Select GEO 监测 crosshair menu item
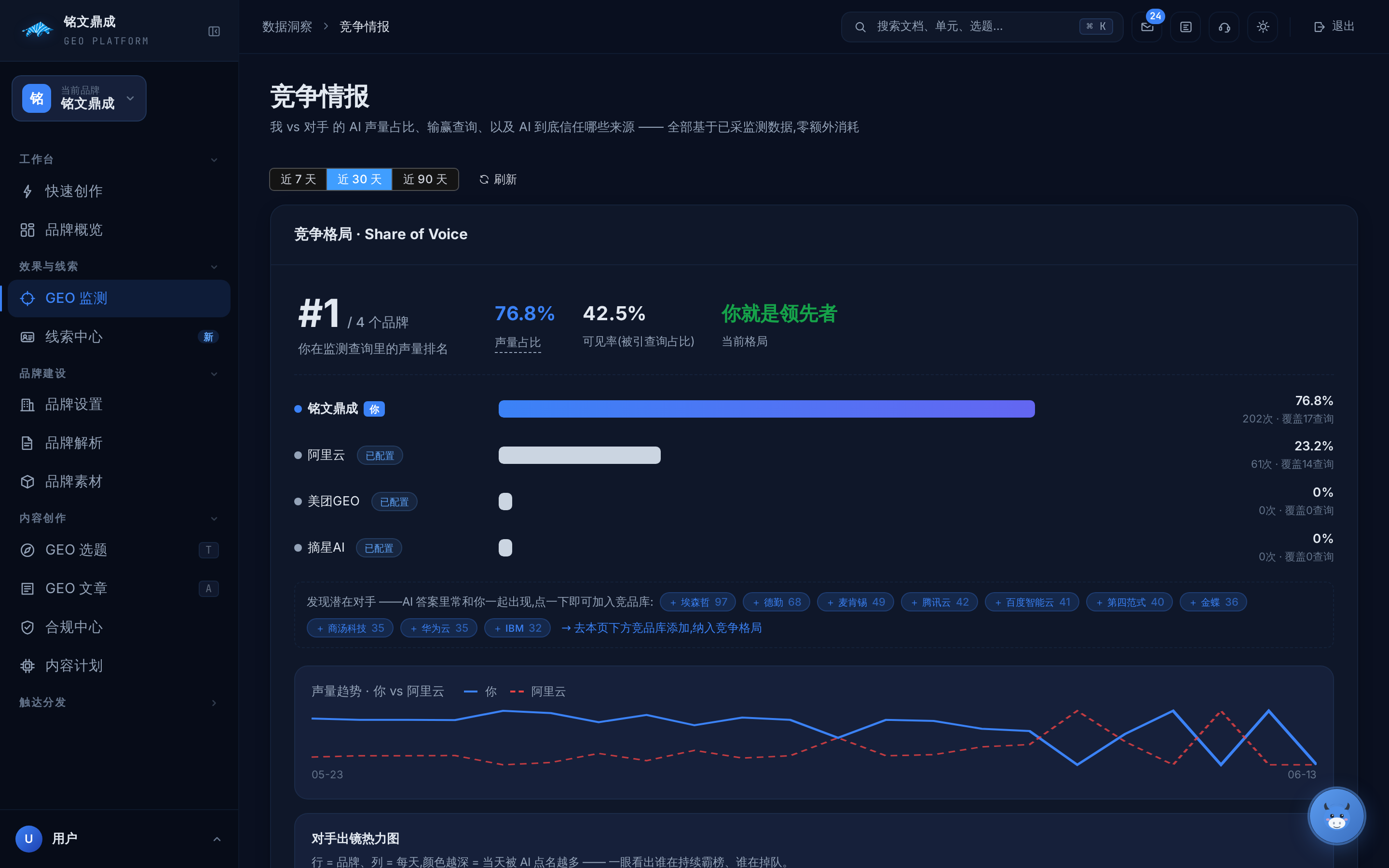1389x868 pixels. click(x=119, y=298)
